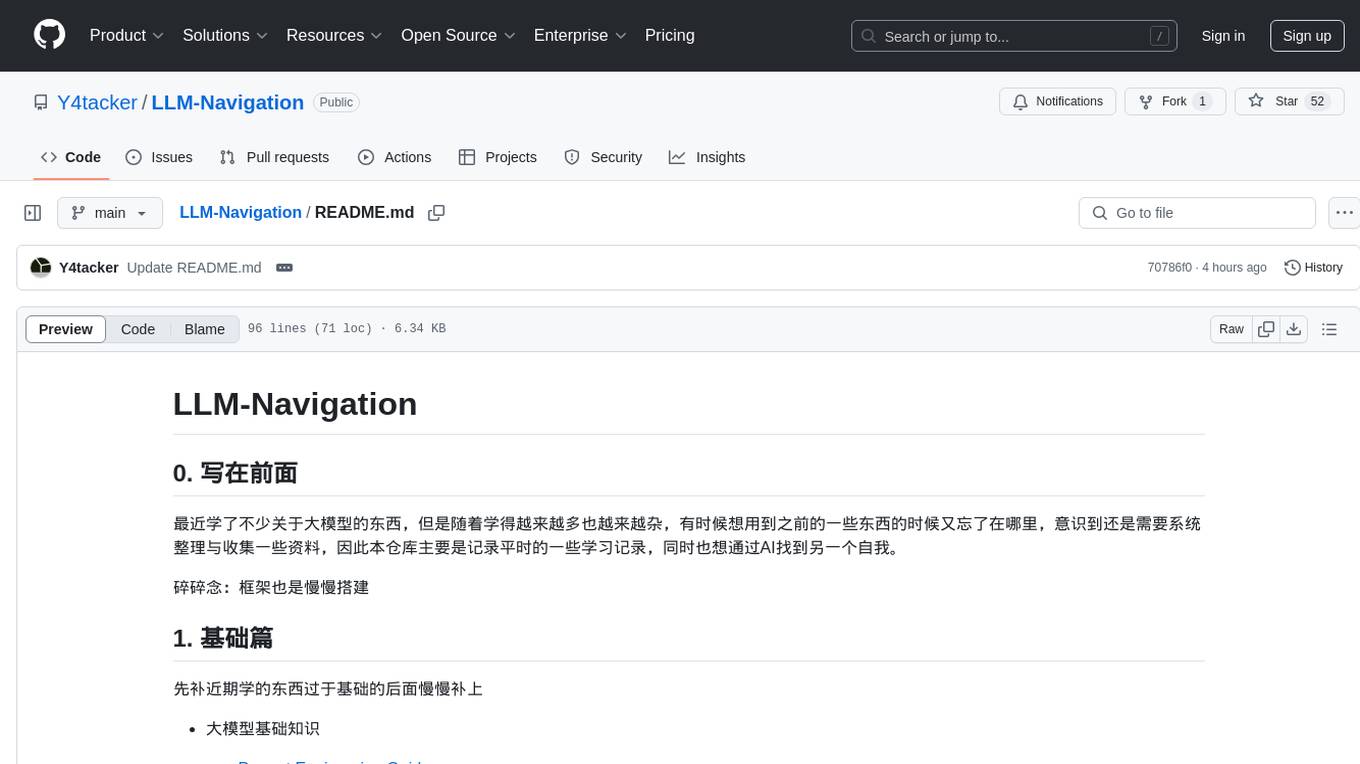1360x764 pixels.
Task: Click the repository icon beside Y4tacker
Action: (x=40, y=103)
